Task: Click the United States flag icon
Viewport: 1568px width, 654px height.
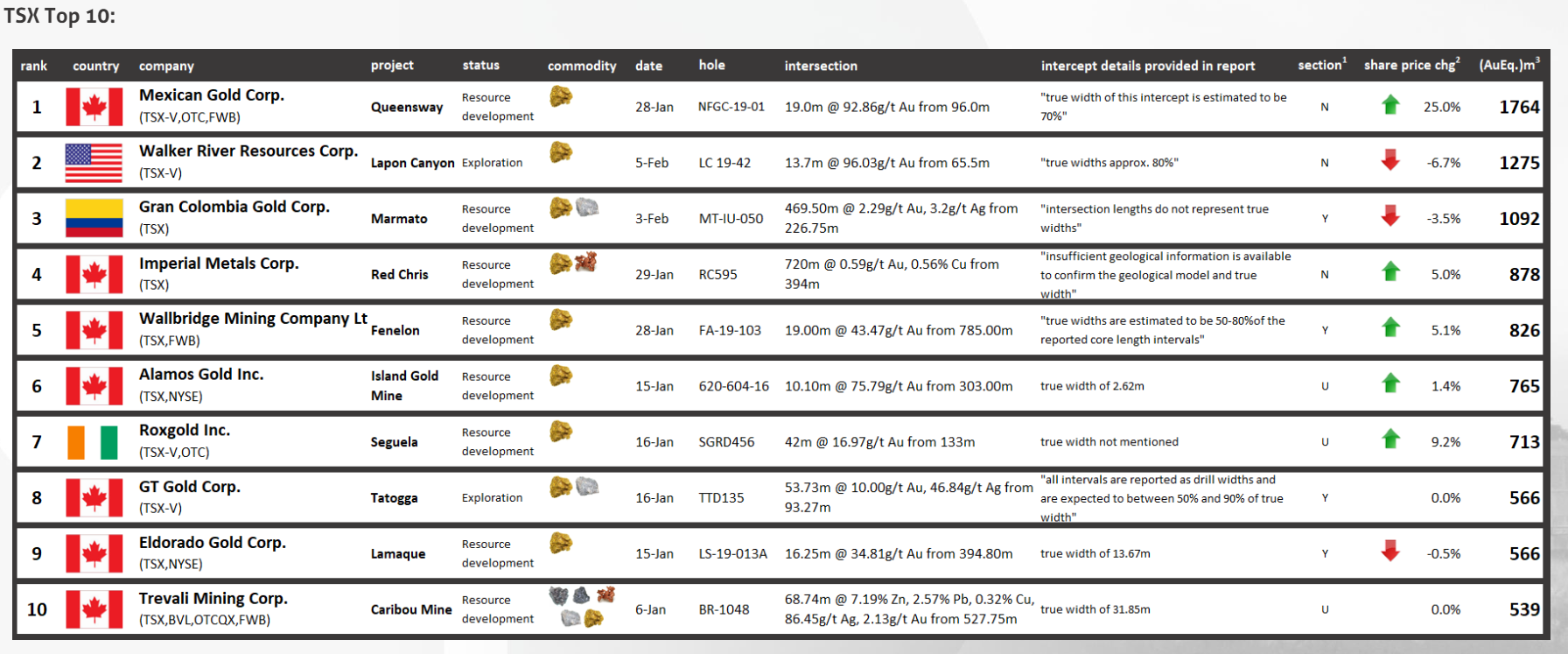Action: [x=94, y=163]
